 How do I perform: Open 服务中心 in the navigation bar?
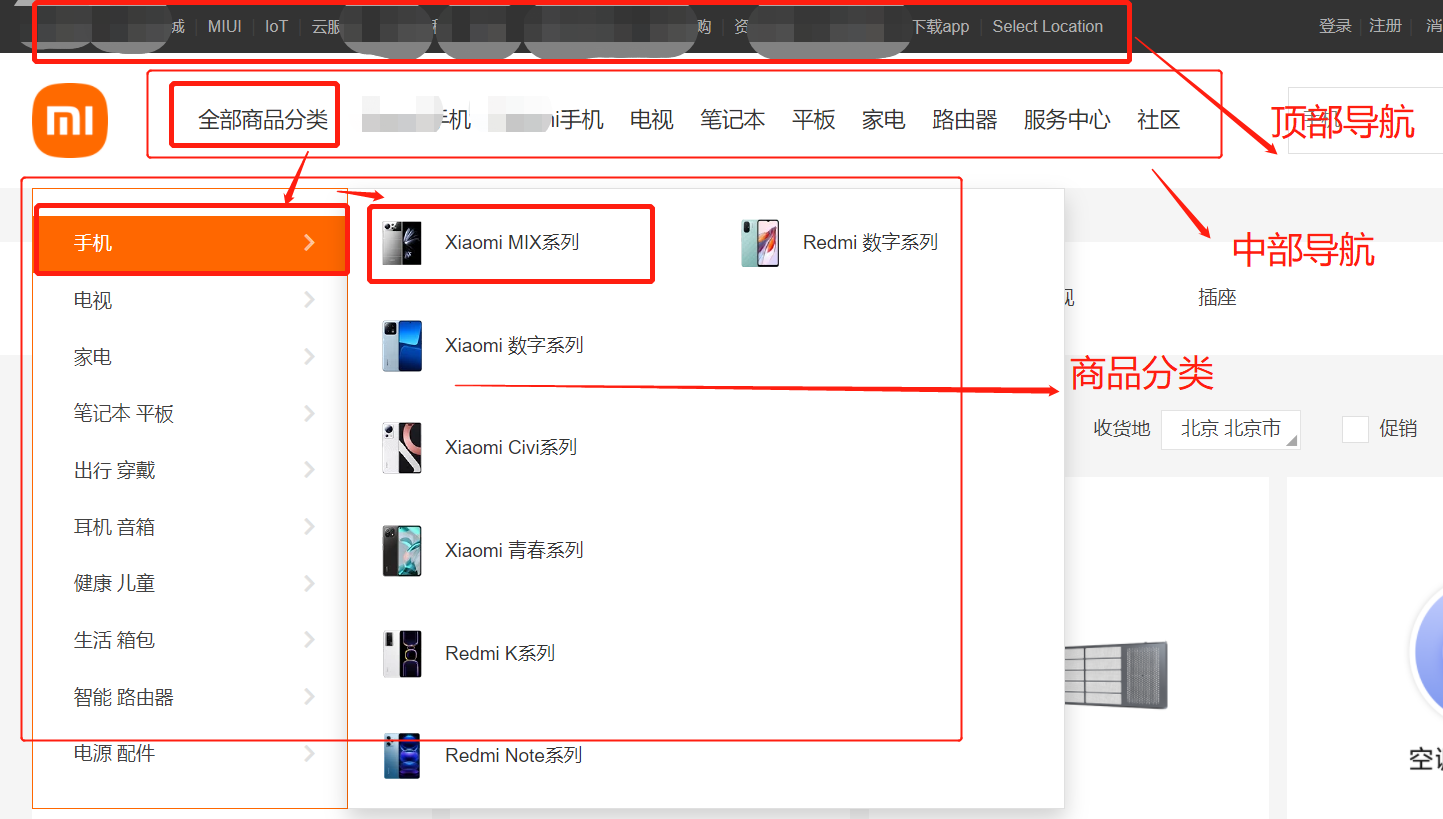click(x=1067, y=120)
